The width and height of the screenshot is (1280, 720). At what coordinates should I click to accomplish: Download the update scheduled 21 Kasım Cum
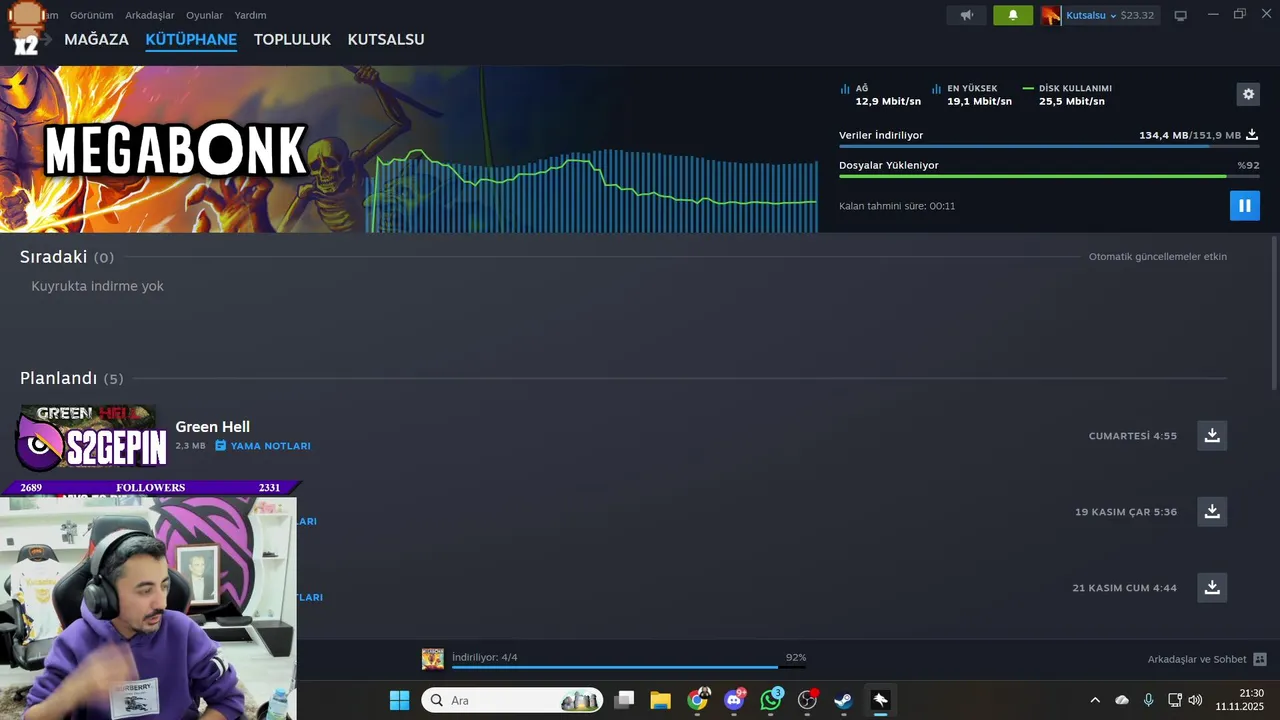point(1212,587)
